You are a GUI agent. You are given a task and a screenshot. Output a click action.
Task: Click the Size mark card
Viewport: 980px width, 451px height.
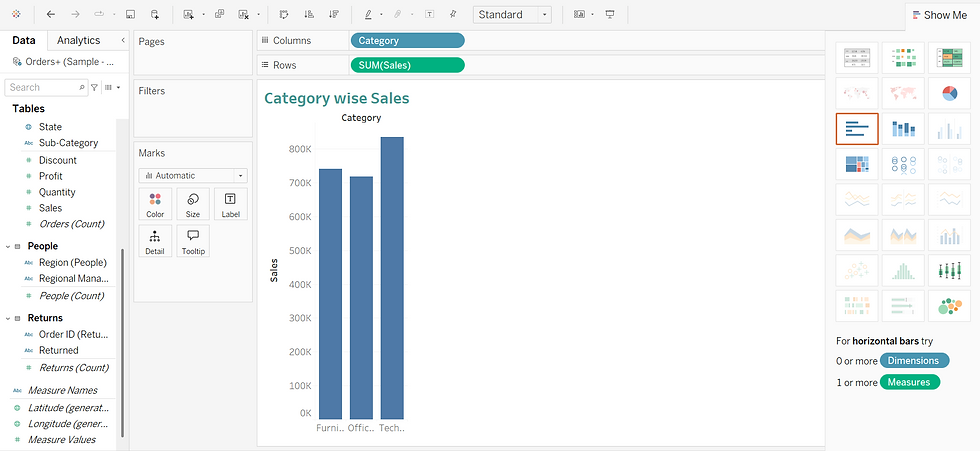click(192, 204)
